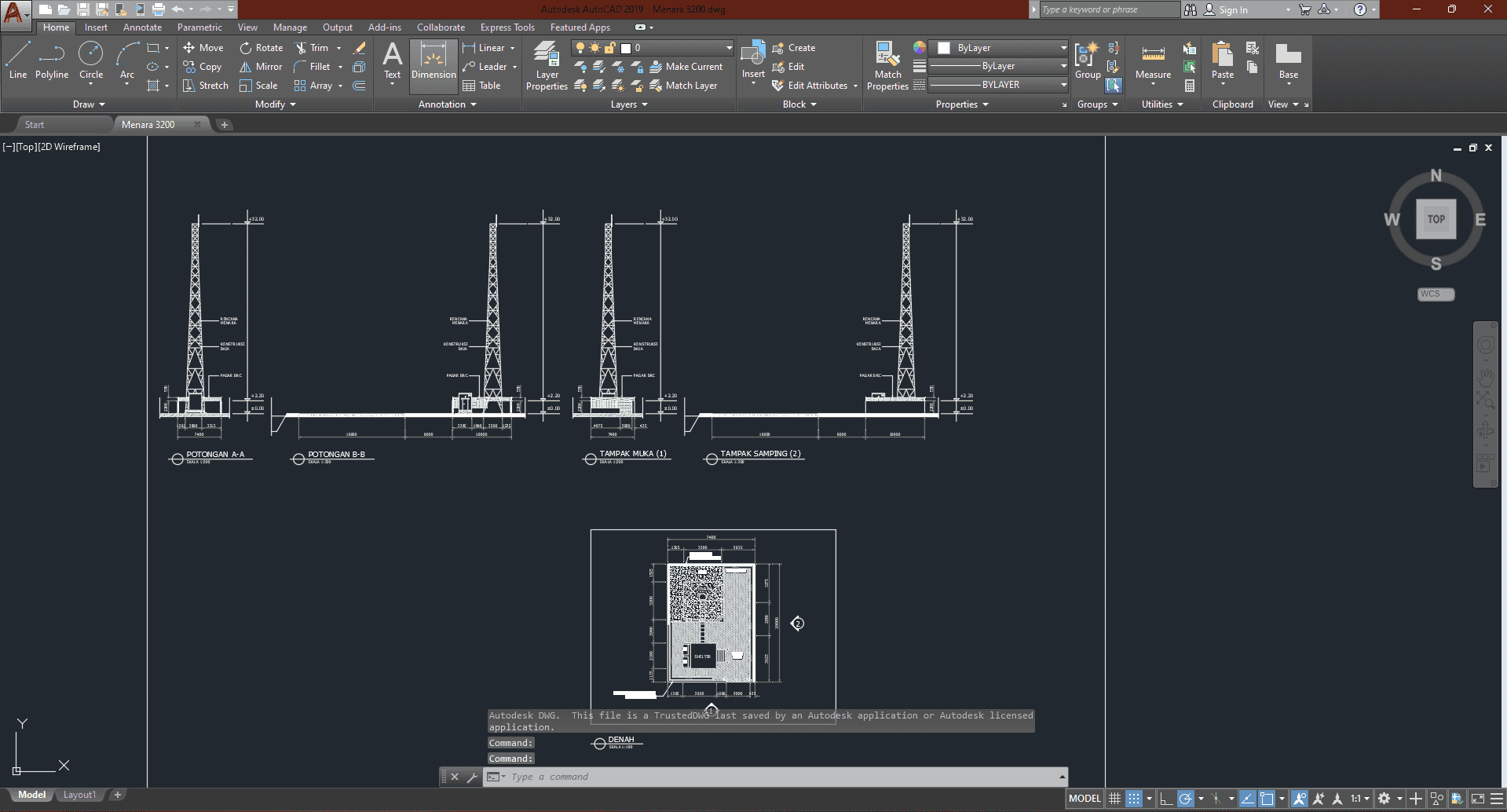Viewport: 1507px width, 812px height.
Task: Expand the Draw panel options
Action: pos(89,104)
